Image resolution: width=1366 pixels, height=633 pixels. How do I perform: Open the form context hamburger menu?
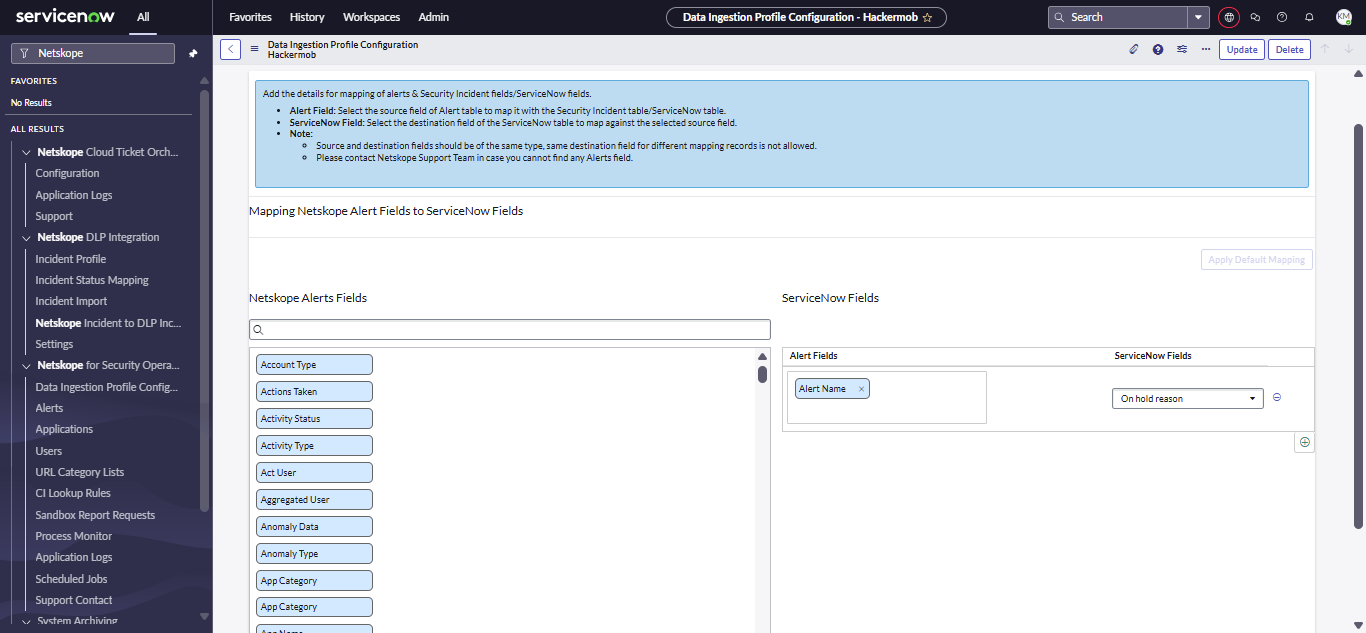(255, 49)
